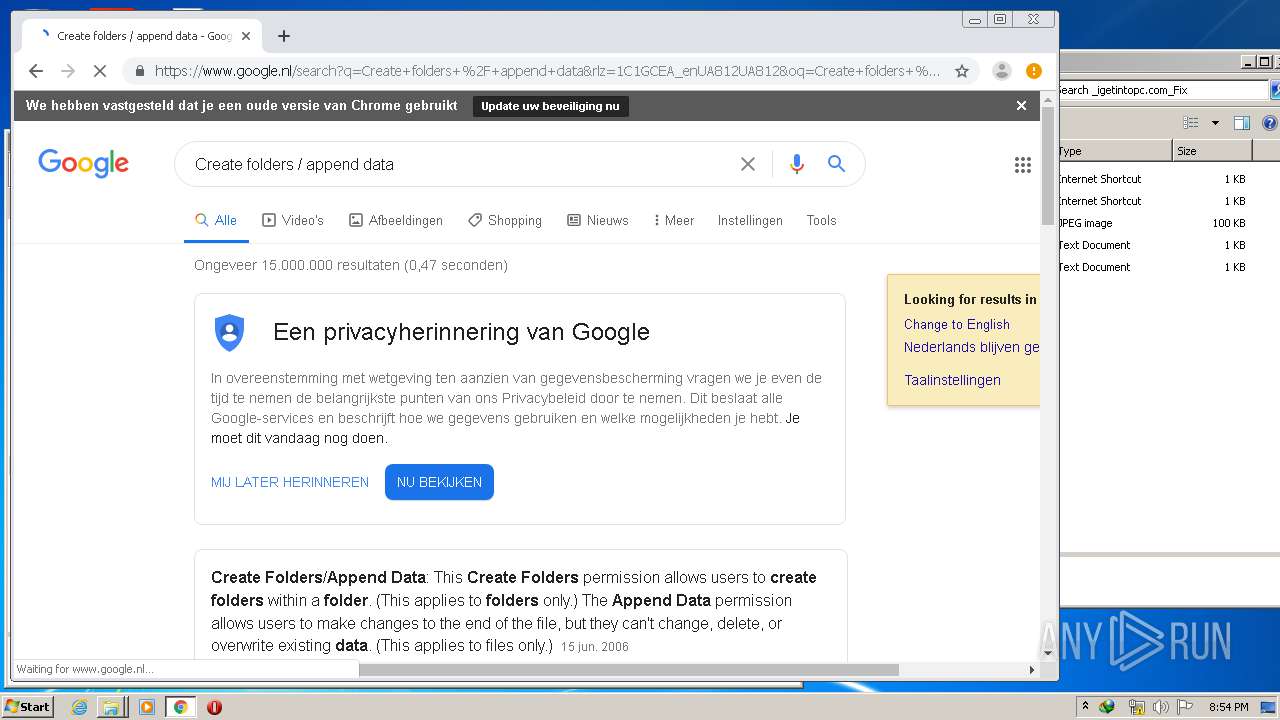
Task: Bookmark this page with the star icon
Action: tap(962, 71)
